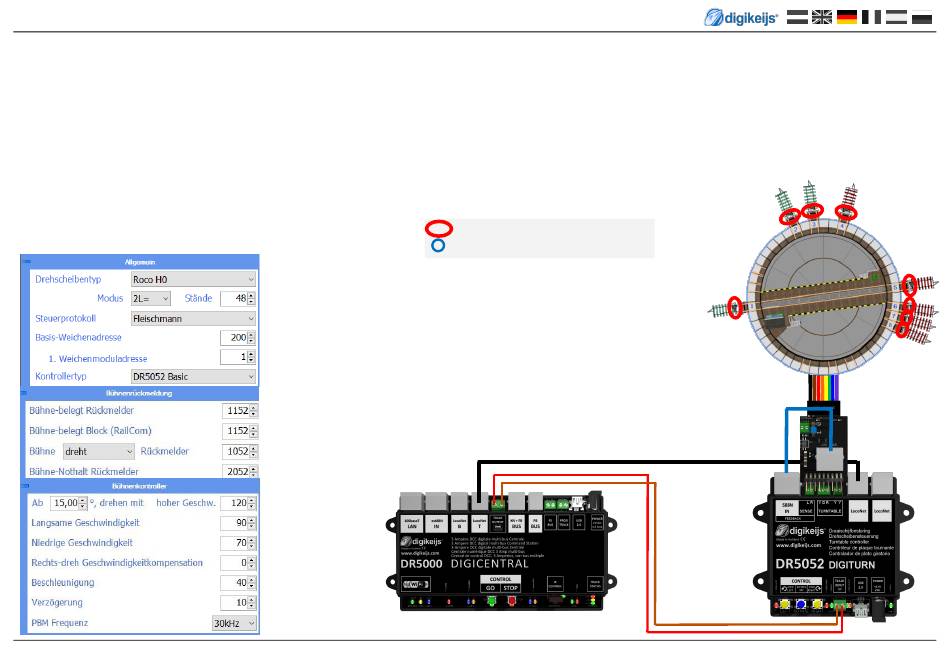Open the Bühne dropdown showing dreht

click(99, 452)
